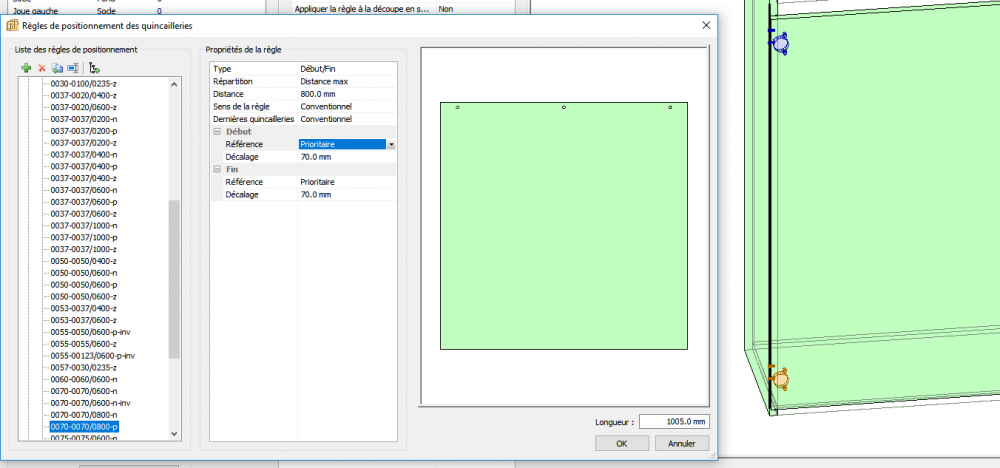This screenshot has height=468, width=1000.
Task: Select rule 0037-0037/0400-z
Action: click(x=84, y=178)
